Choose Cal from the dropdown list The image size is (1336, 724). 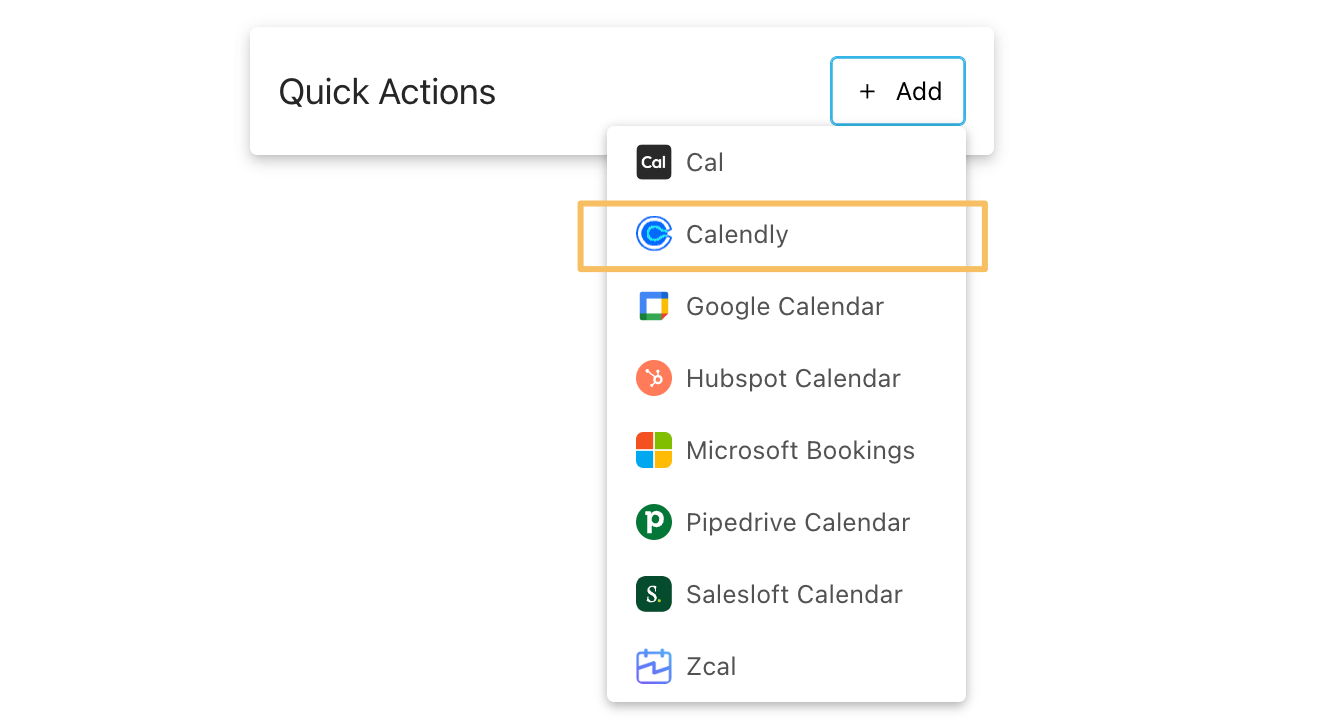coord(705,162)
